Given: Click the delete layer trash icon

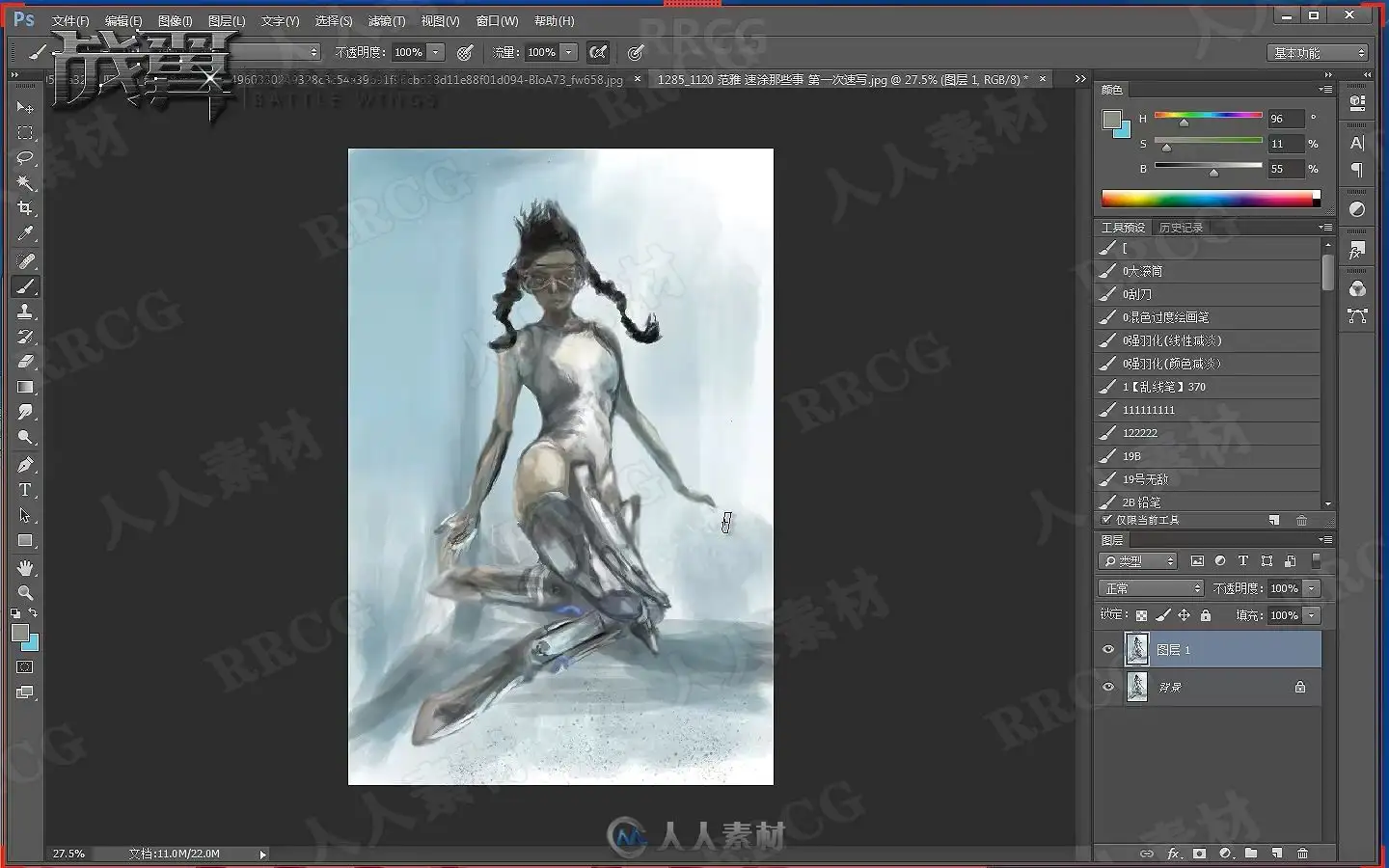Looking at the screenshot, I should pos(1303,854).
